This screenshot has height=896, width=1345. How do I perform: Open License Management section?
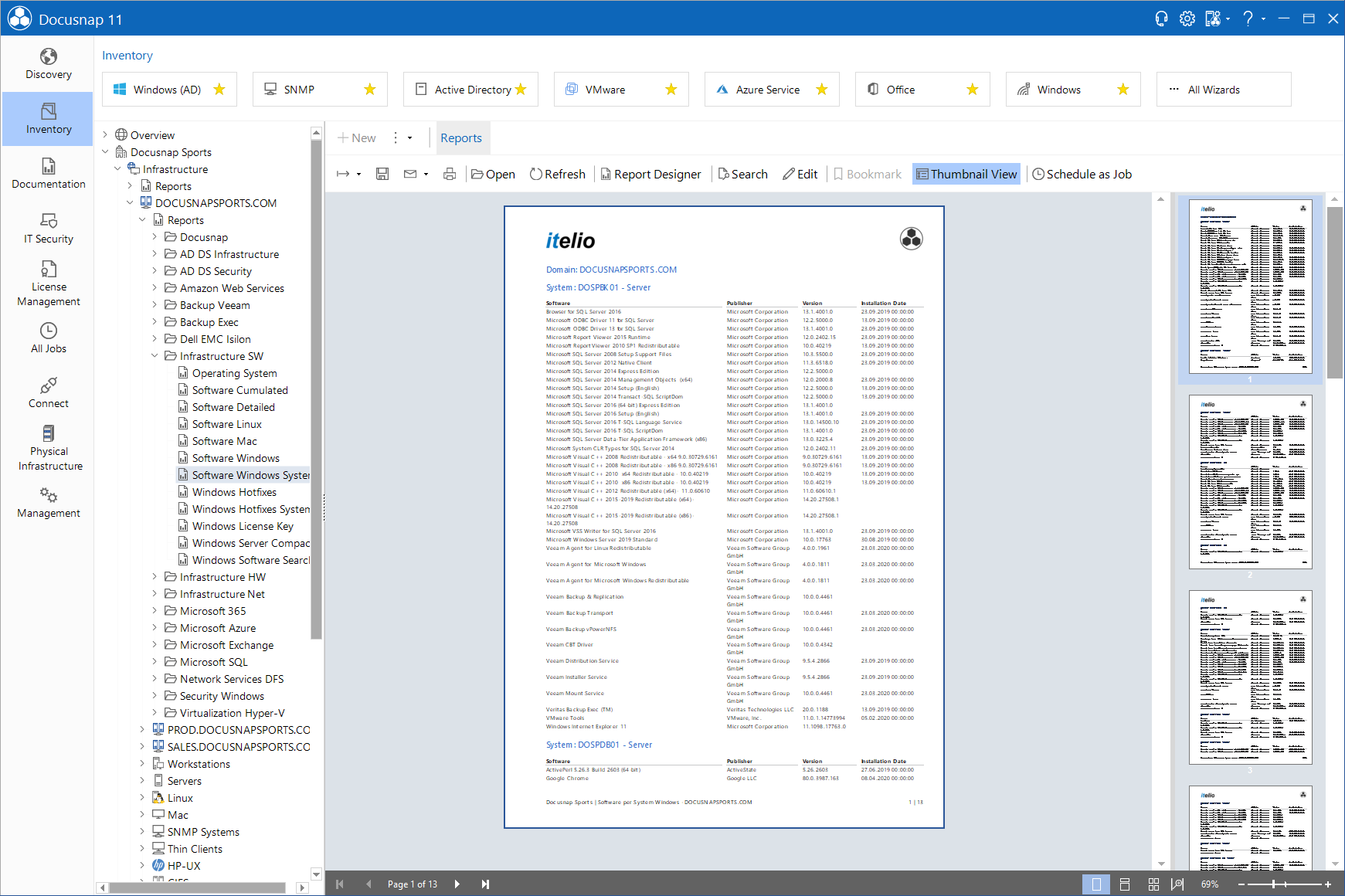click(48, 283)
